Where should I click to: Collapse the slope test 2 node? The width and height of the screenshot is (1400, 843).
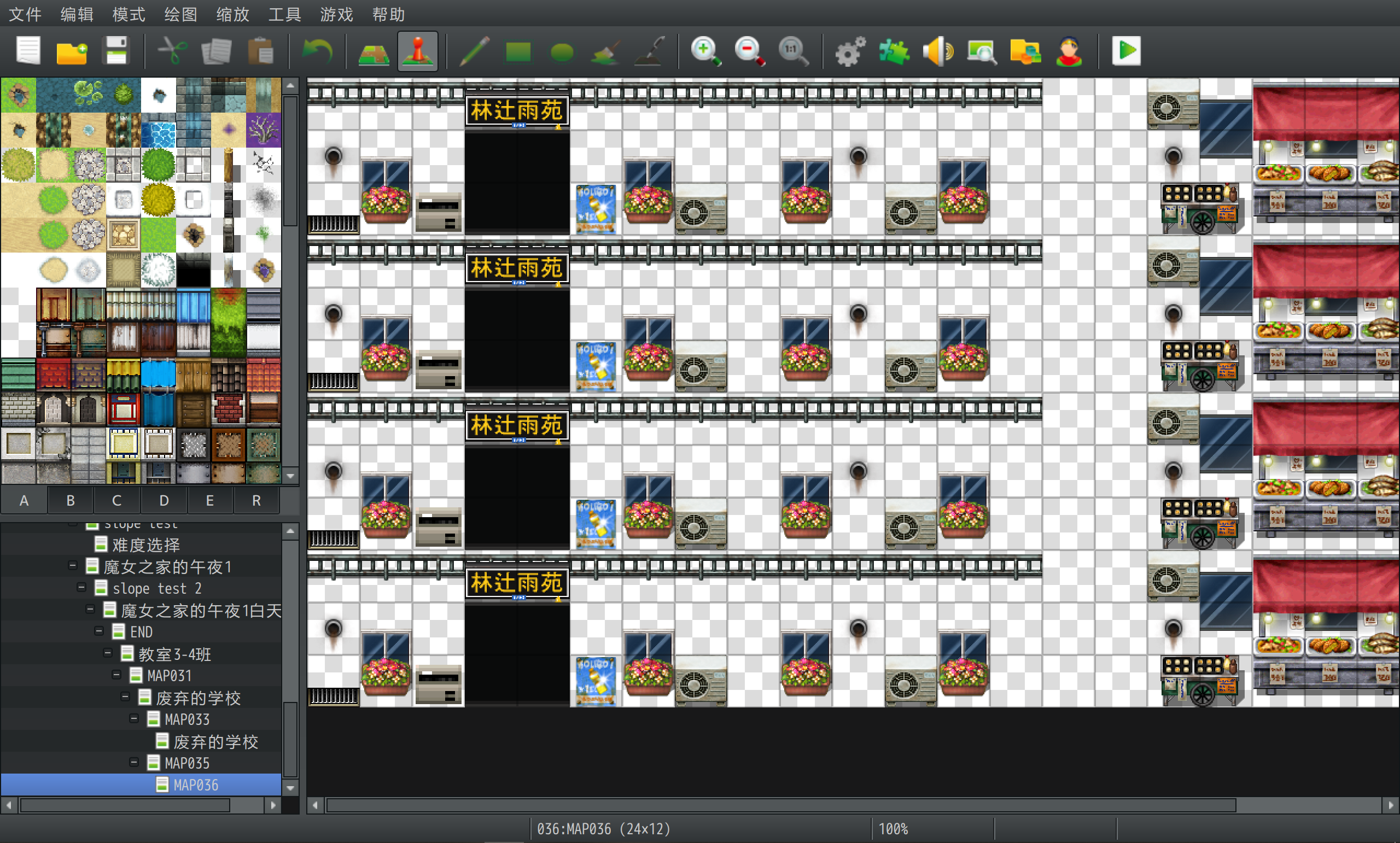81,587
